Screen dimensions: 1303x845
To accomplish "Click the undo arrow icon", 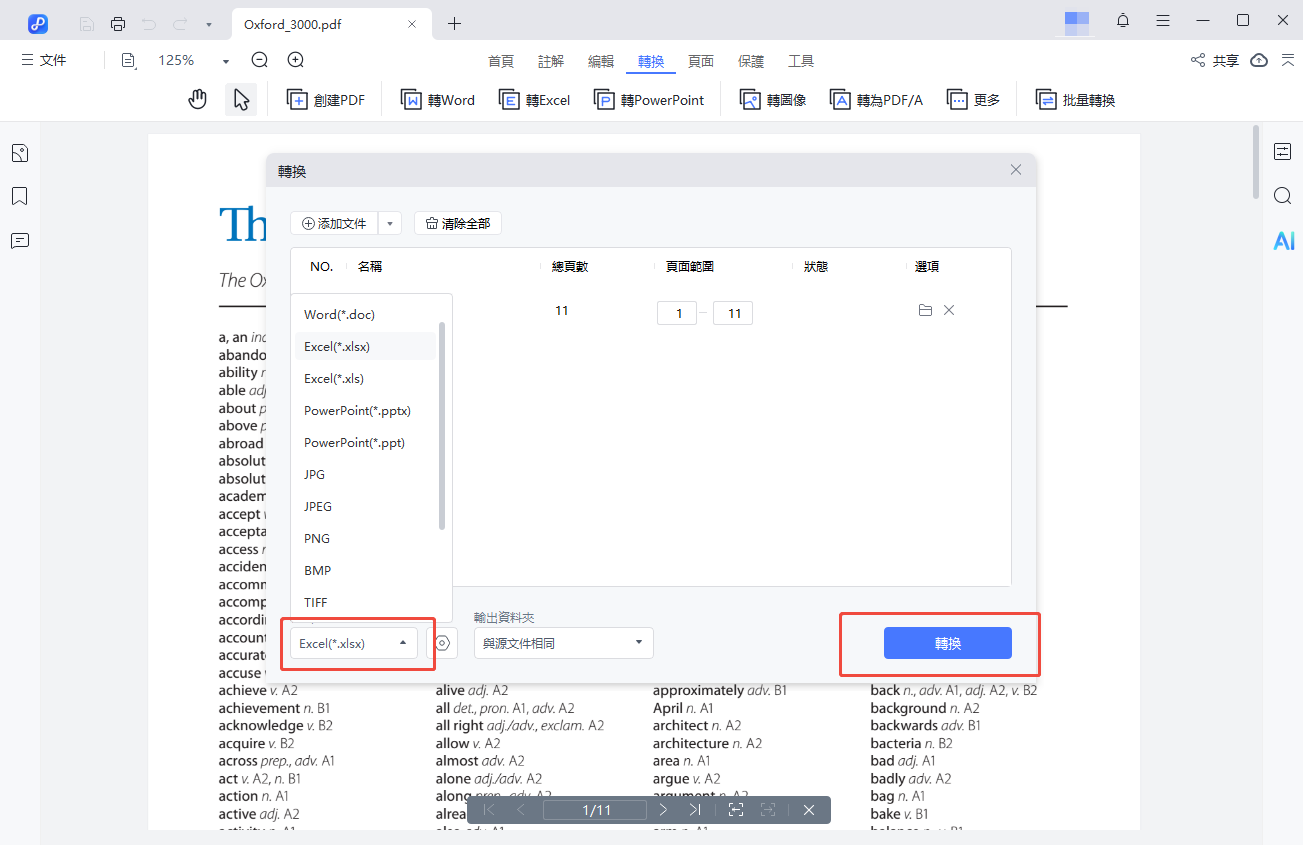I will point(149,23).
